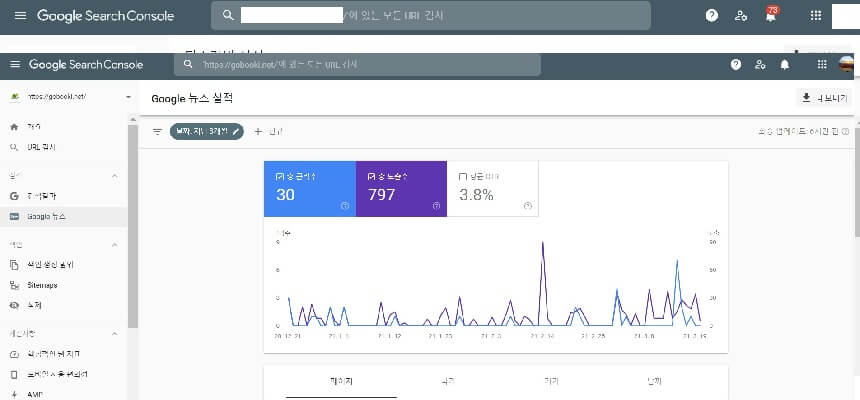Open users and permissions icon in front window
Screen dimensions: 860x400
pos(760,64)
